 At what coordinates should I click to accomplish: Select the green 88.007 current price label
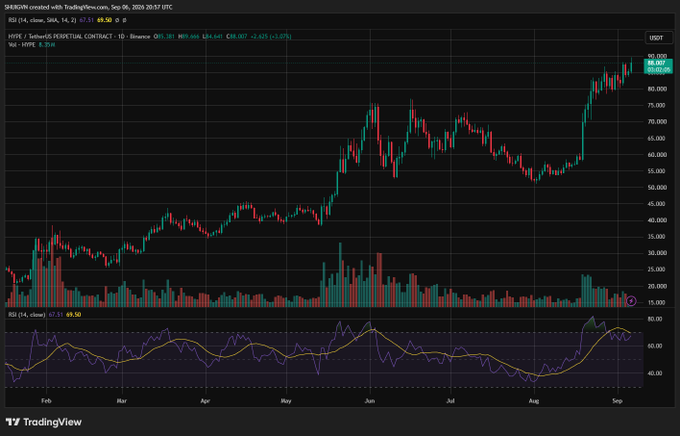click(x=658, y=66)
